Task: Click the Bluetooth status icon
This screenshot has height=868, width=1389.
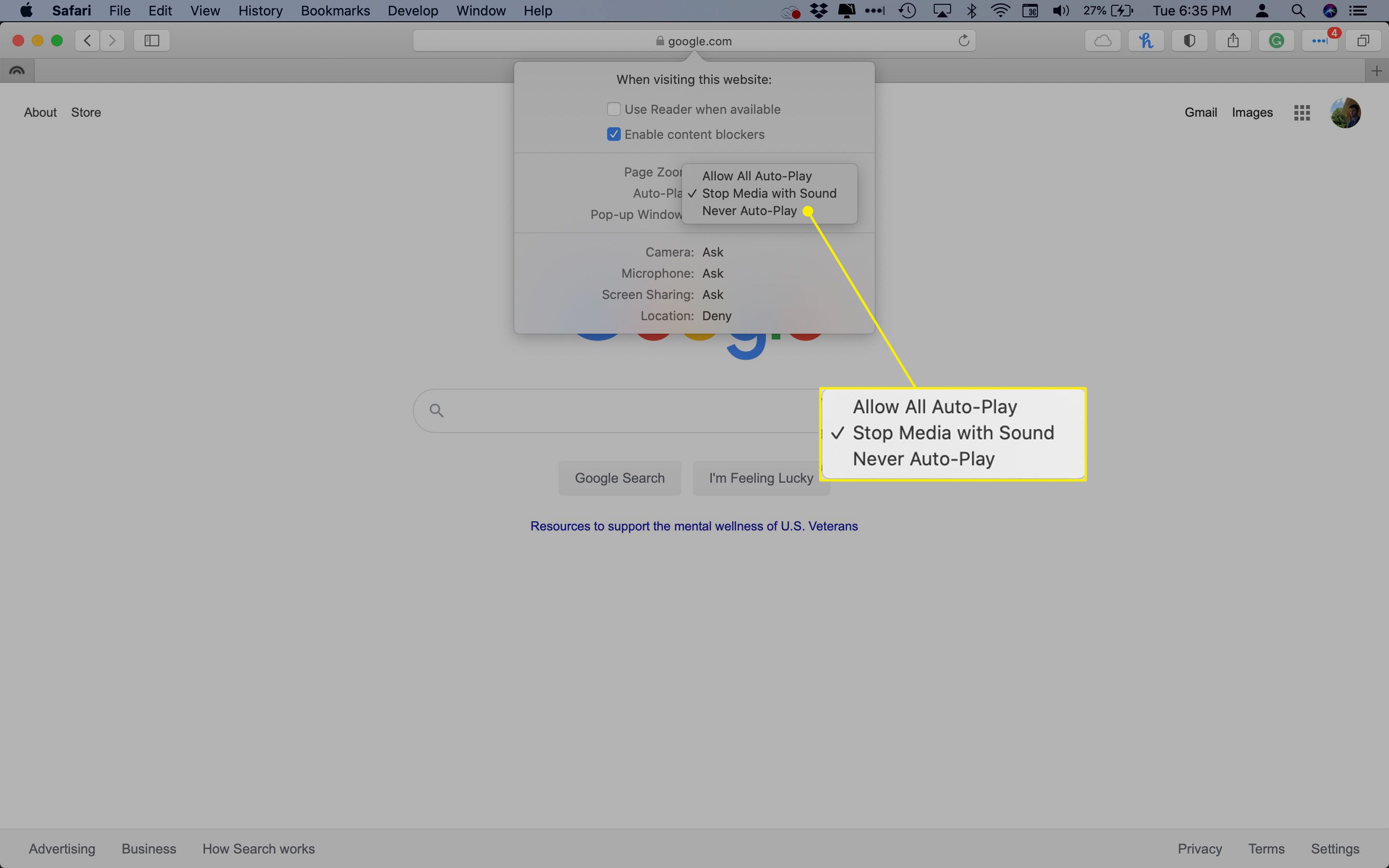Action: coord(971,10)
